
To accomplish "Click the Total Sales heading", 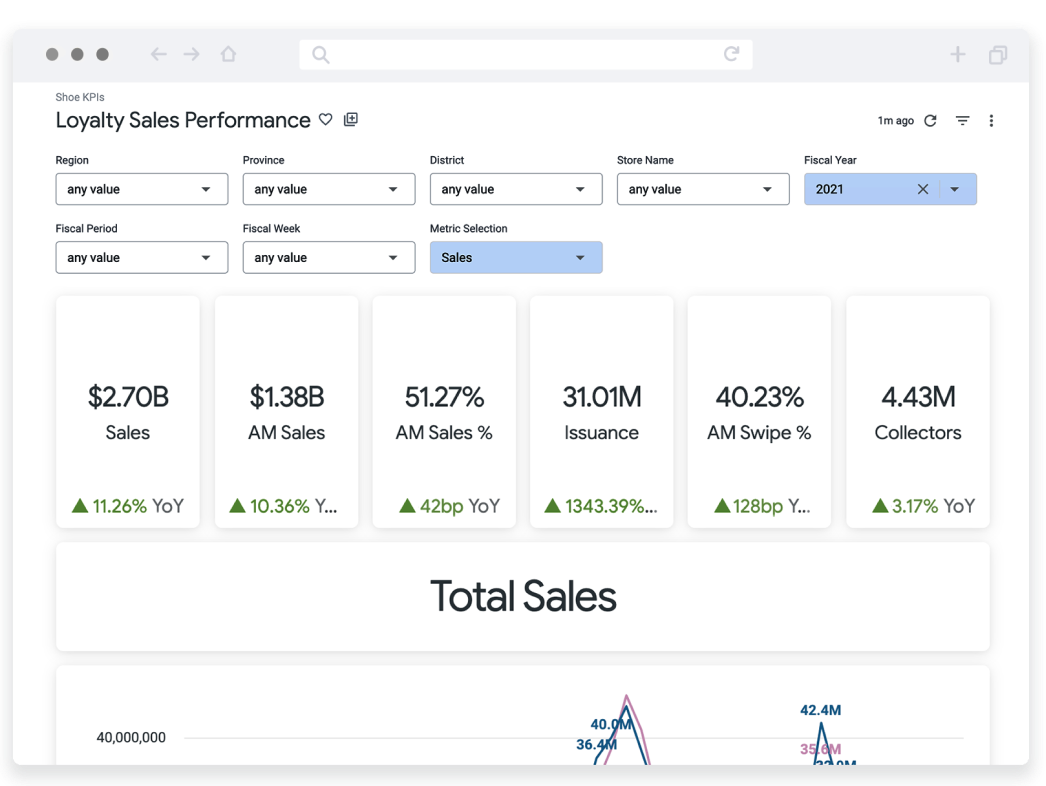I will click(x=524, y=597).
